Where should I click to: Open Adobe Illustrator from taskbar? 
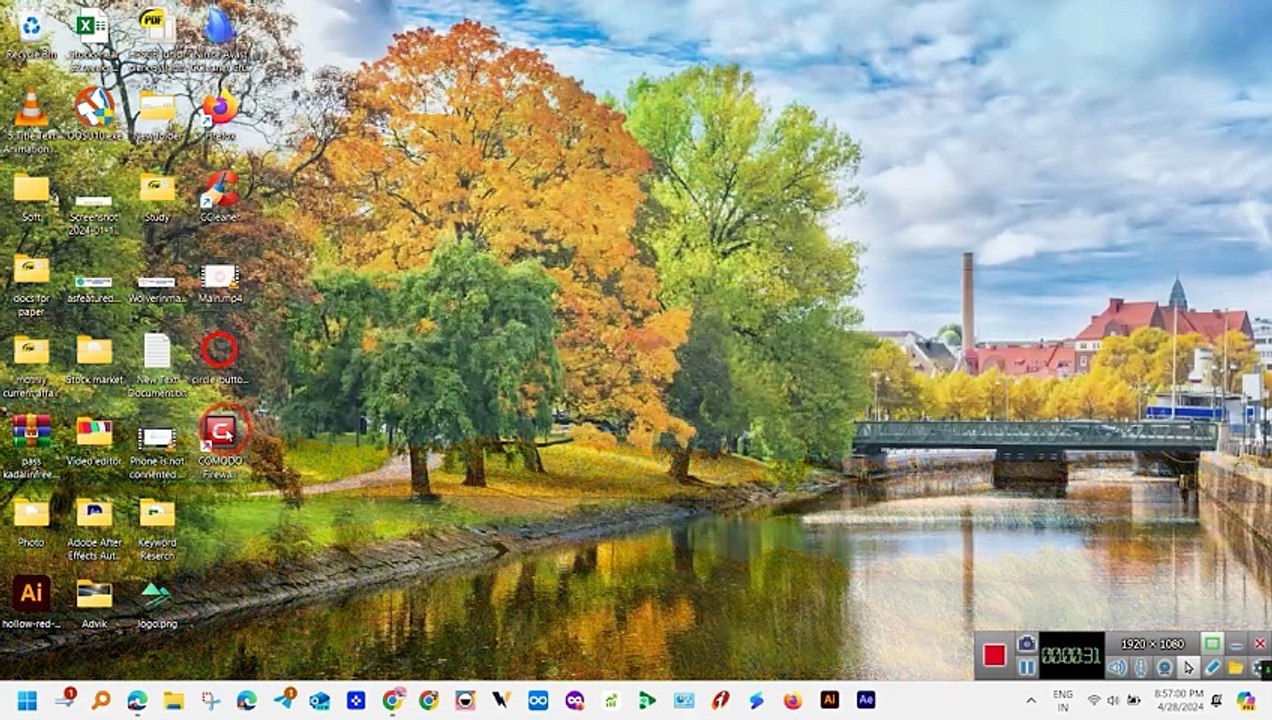click(829, 700)
